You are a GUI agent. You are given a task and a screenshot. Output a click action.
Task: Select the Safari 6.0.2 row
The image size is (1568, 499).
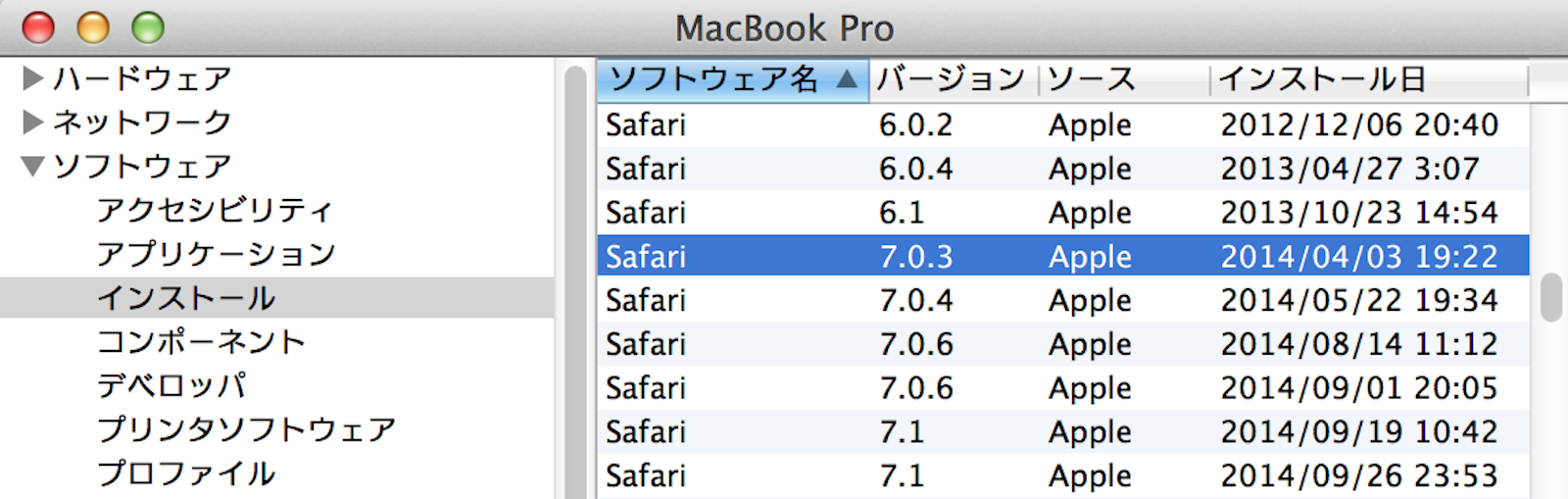[1062, 125]
